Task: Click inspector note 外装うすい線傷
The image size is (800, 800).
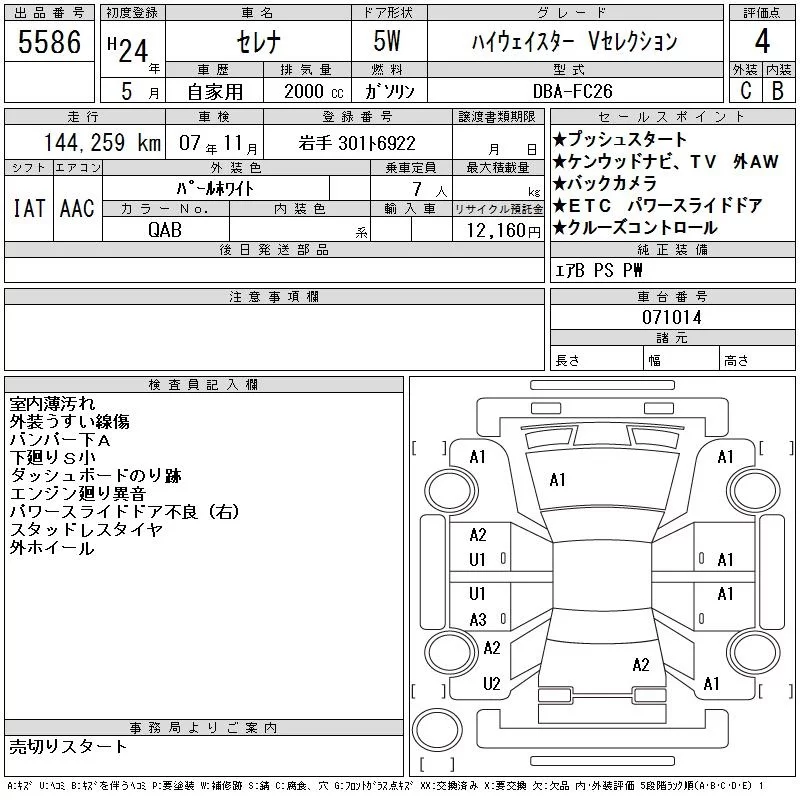Action: point(70,421)
